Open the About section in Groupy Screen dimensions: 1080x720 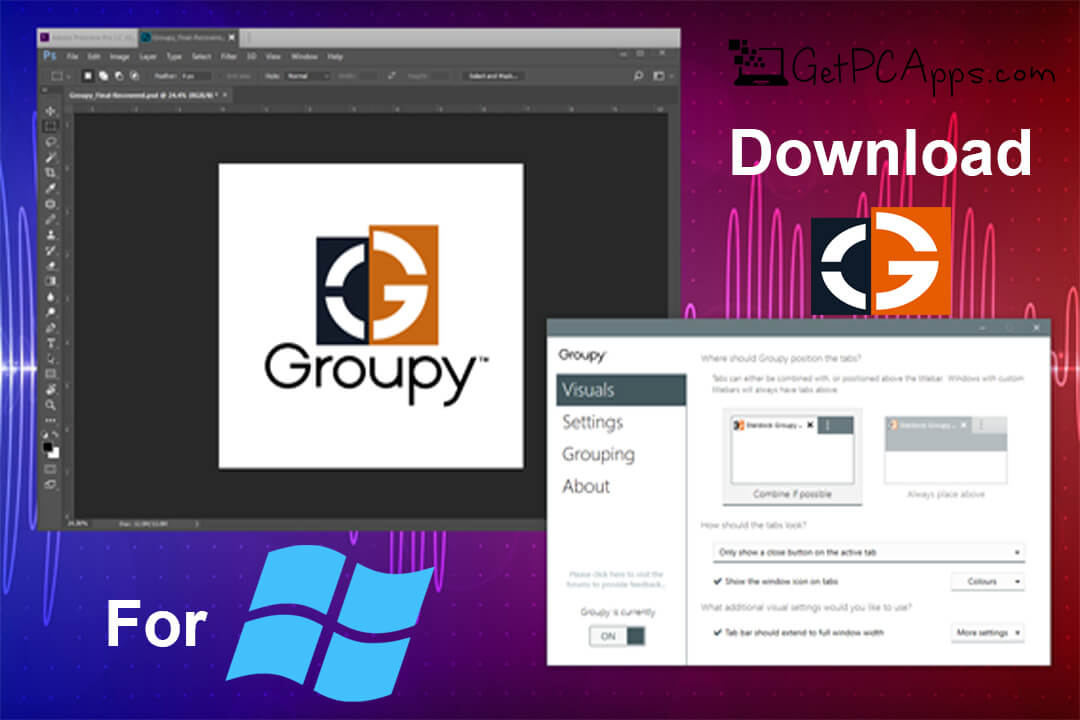click(x=585, y=486)
